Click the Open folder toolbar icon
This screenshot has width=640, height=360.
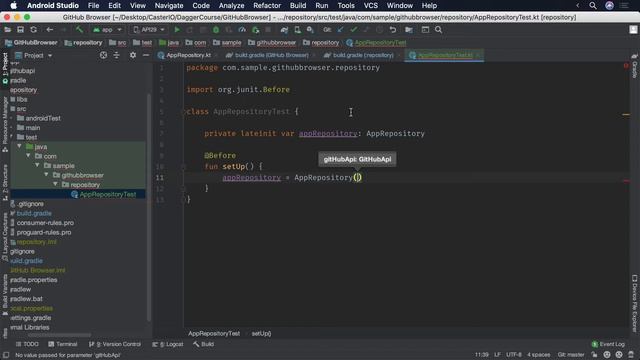(7, 30)
